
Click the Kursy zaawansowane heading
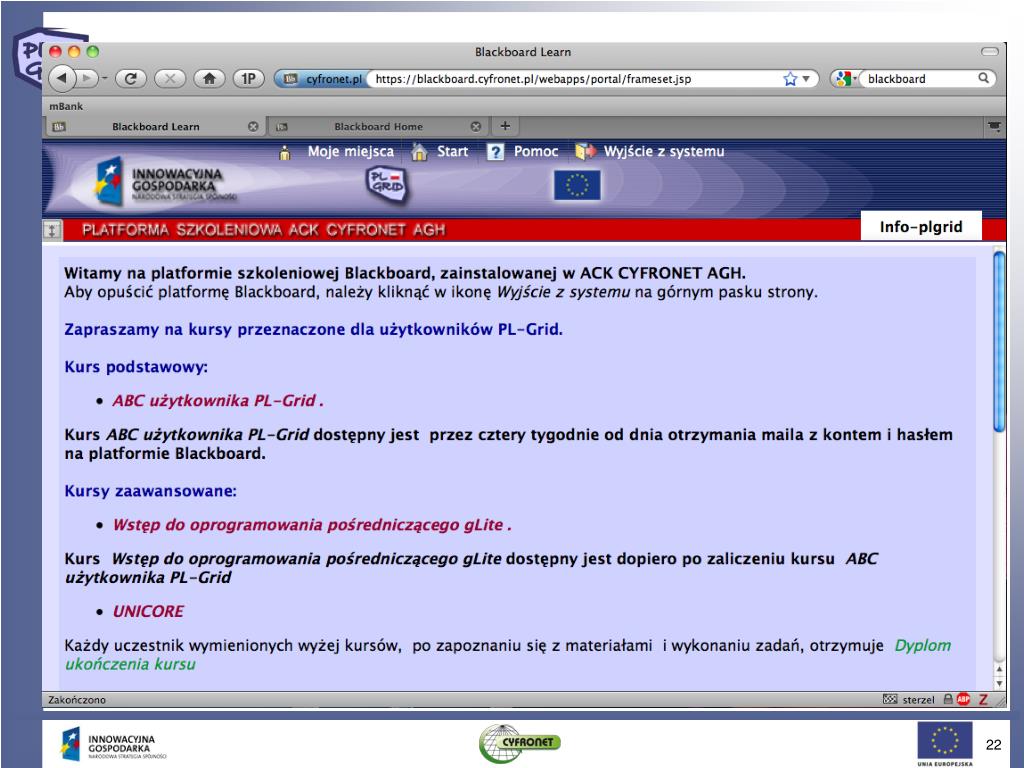[x=151, y=491]
